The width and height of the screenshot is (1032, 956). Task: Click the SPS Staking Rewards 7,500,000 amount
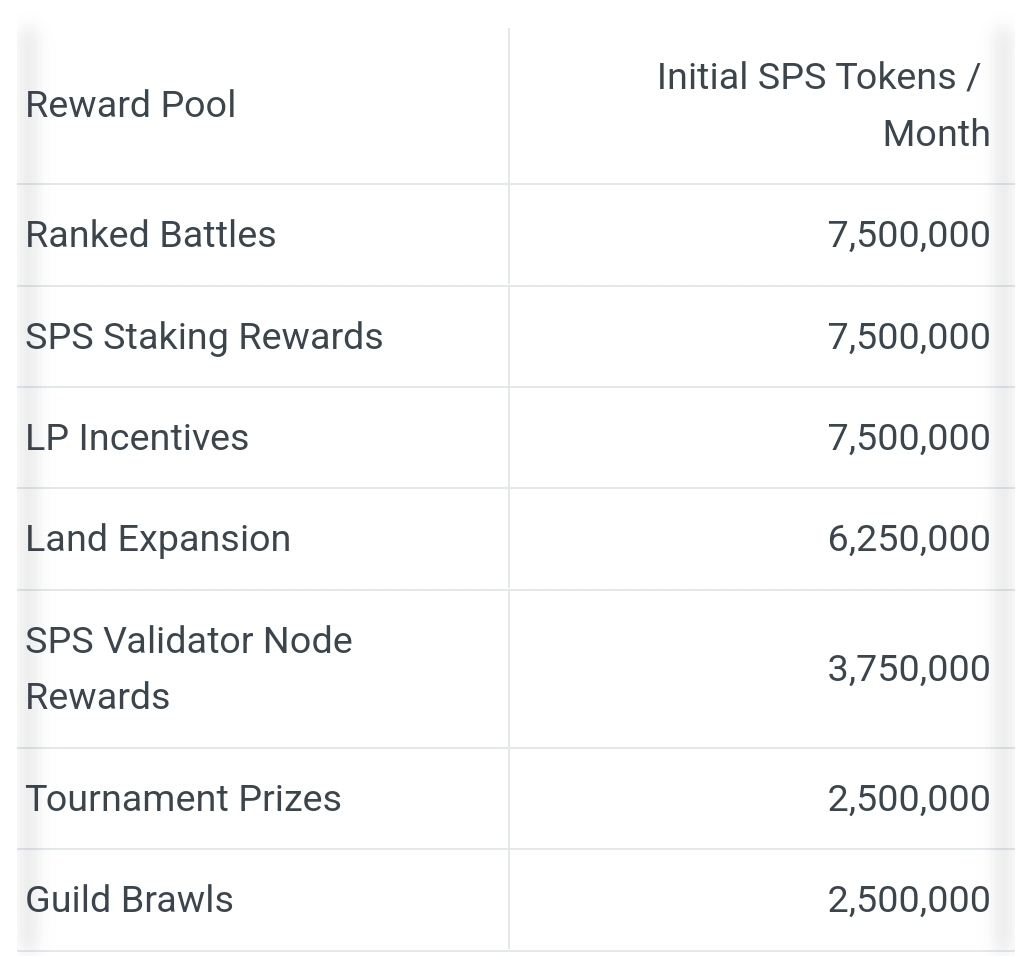pos(909,336)
